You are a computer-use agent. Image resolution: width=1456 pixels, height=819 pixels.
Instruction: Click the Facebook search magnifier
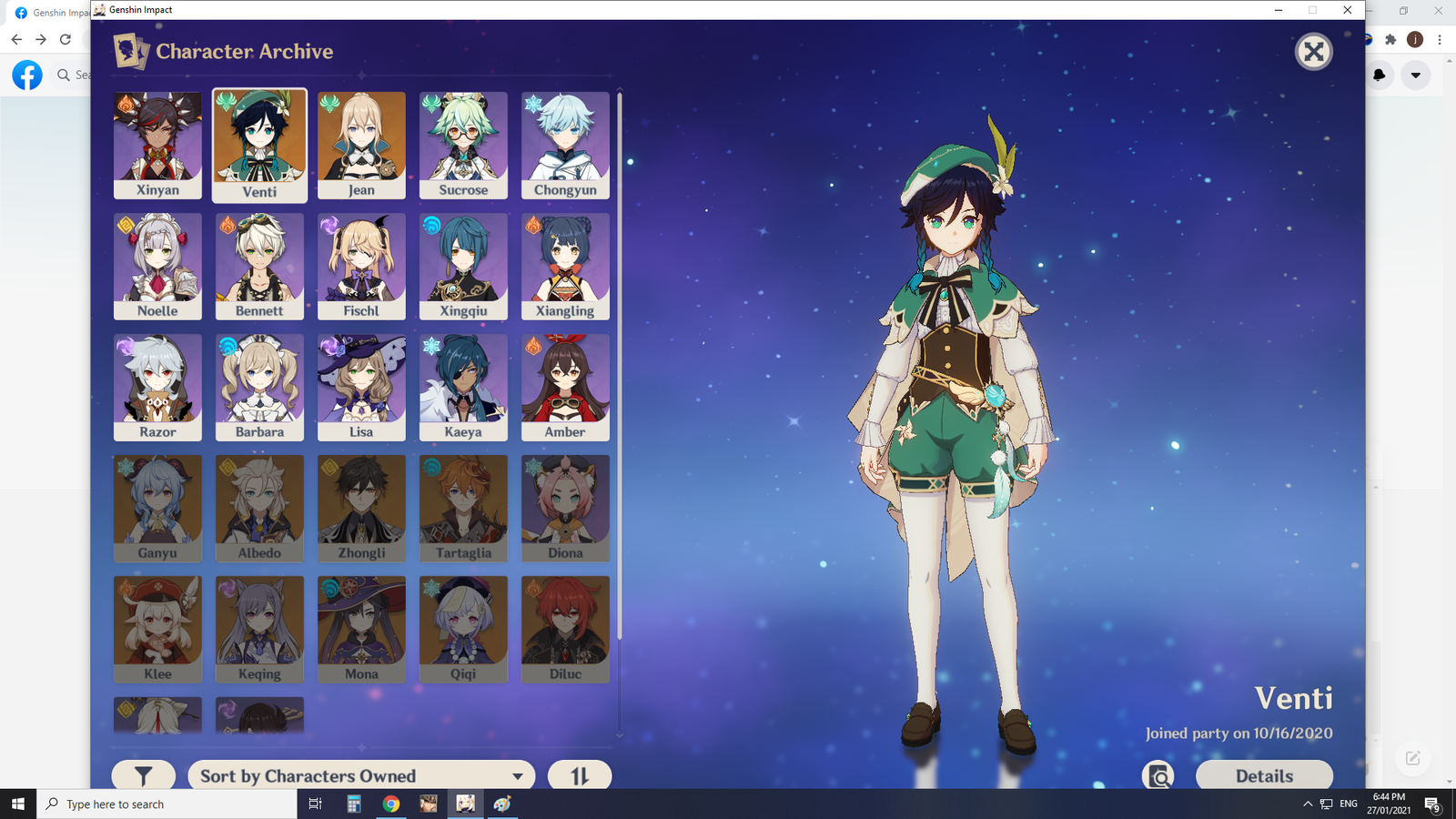tap(64, 75)
